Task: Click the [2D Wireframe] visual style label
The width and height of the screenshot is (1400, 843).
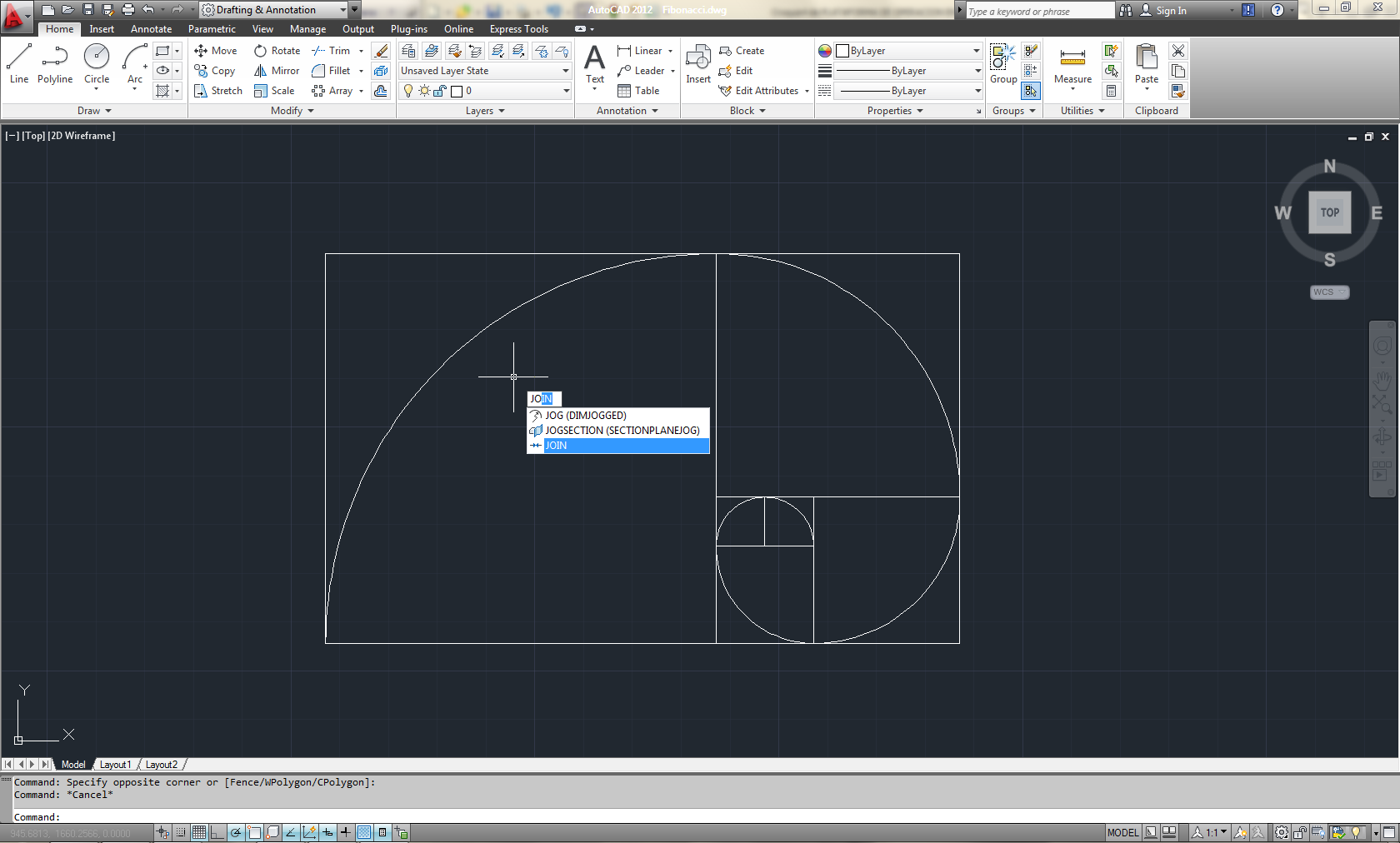Action: 82,136
